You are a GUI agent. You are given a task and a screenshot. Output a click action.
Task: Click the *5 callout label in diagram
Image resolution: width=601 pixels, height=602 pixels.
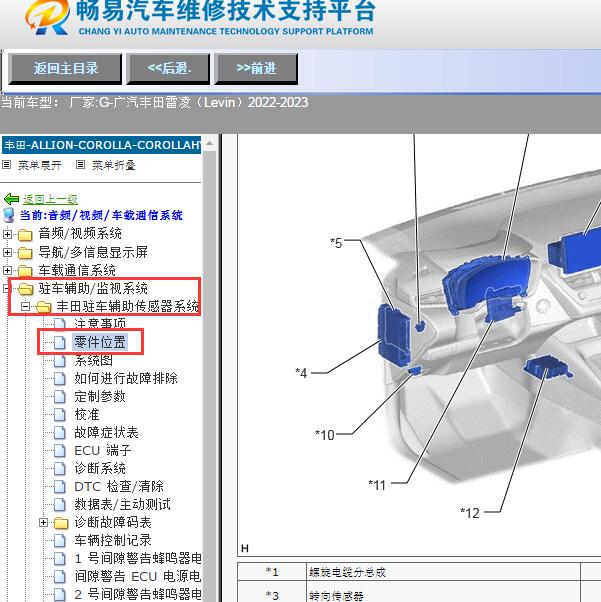tap(336, 243)
